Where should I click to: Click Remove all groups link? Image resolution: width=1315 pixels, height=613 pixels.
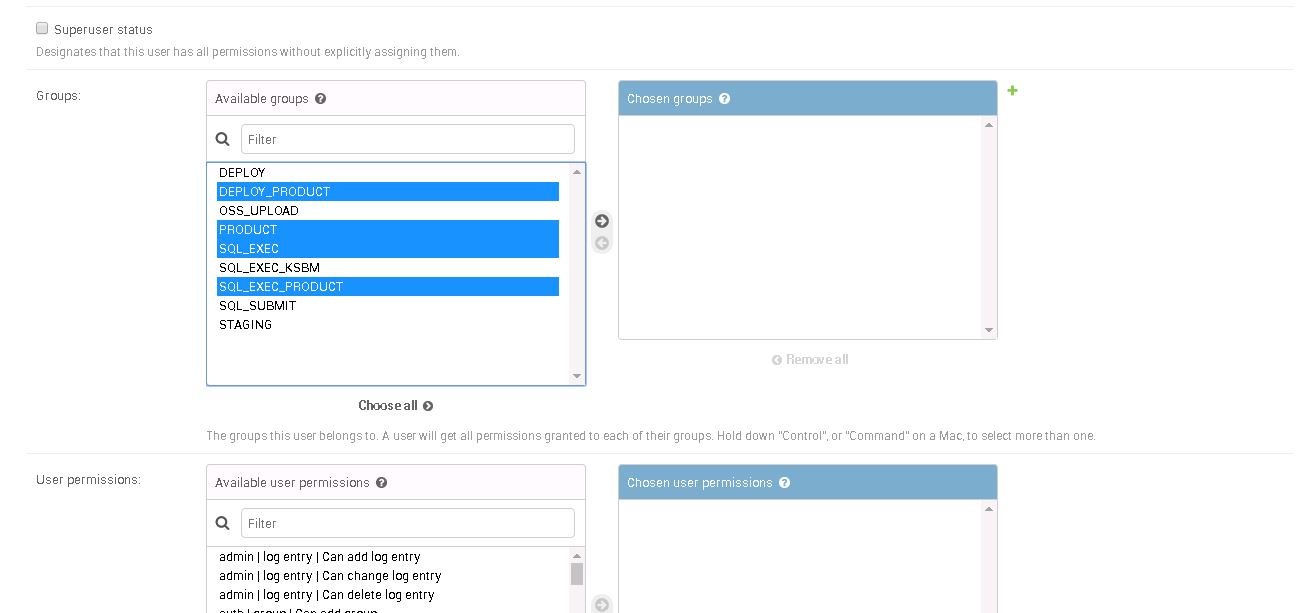coord(810,360)
